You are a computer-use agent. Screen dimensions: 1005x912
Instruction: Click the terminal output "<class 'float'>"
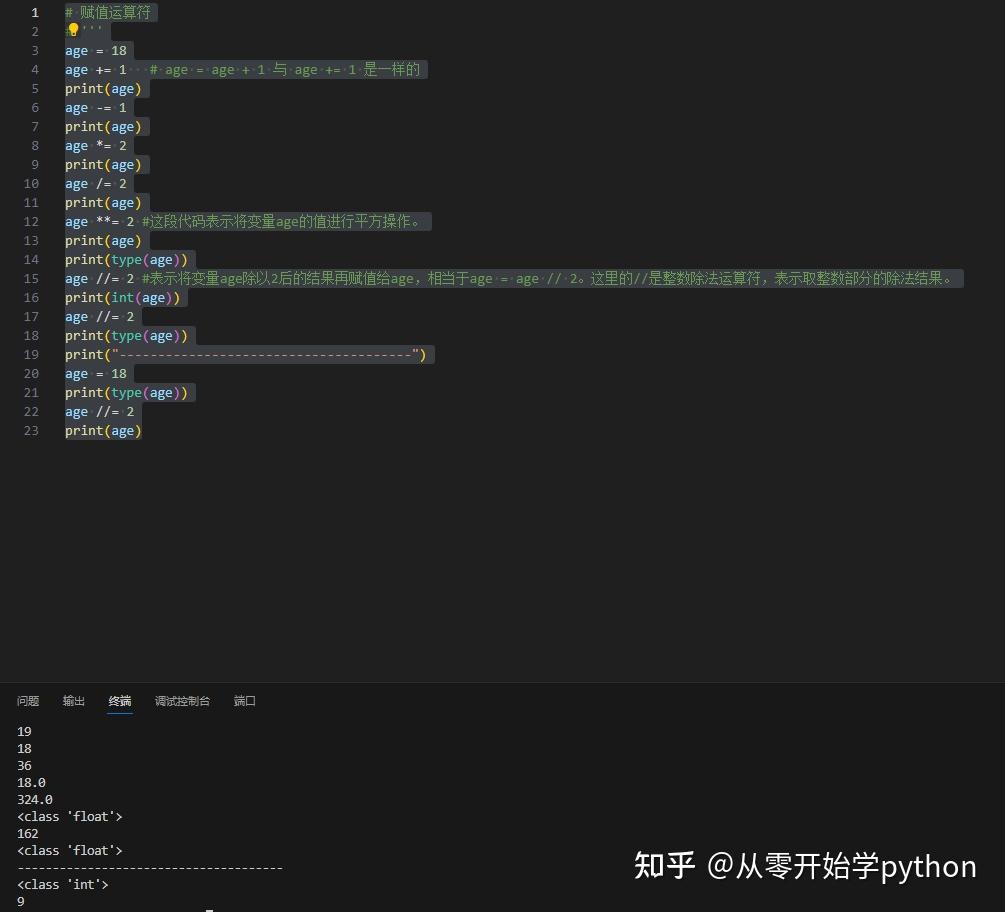pos(69,816)
